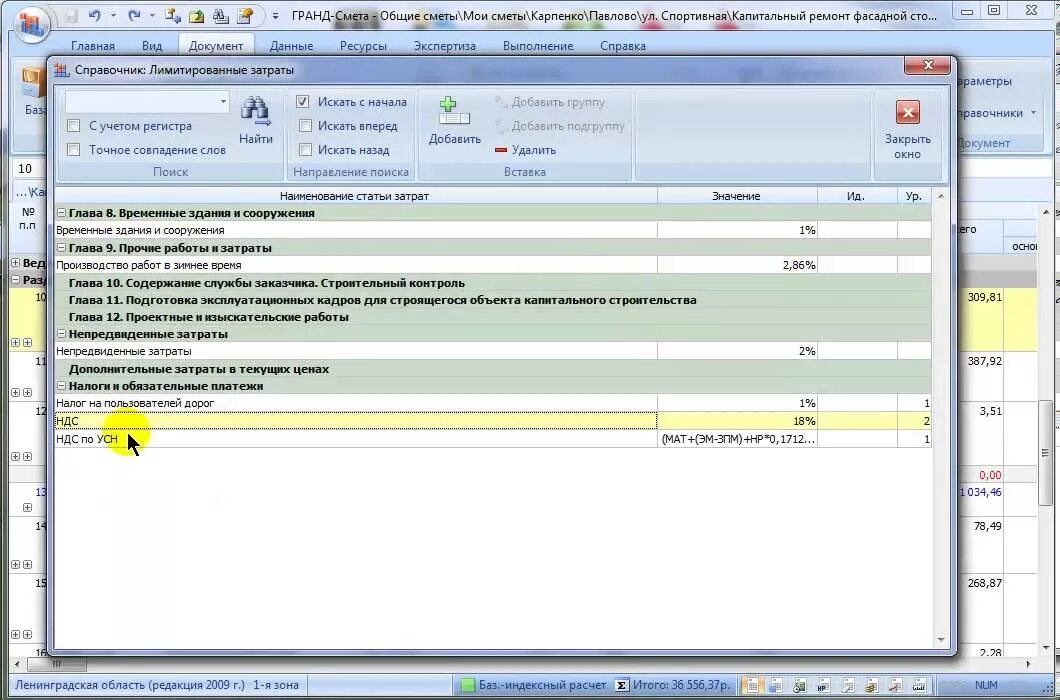Click the folder with green arrow icon
Viewport: 1060px width, 700px height.
point(196,15)
